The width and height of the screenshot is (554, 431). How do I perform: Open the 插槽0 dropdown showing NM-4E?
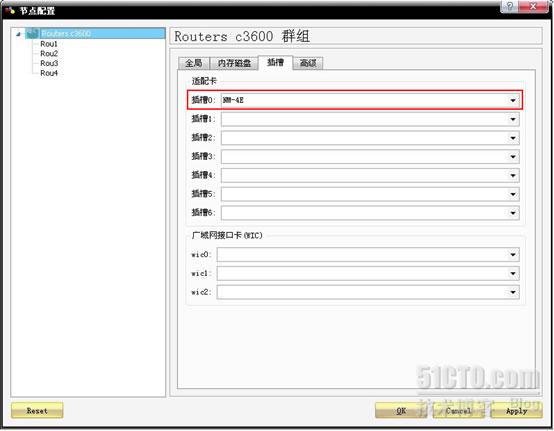coord(370,100)
